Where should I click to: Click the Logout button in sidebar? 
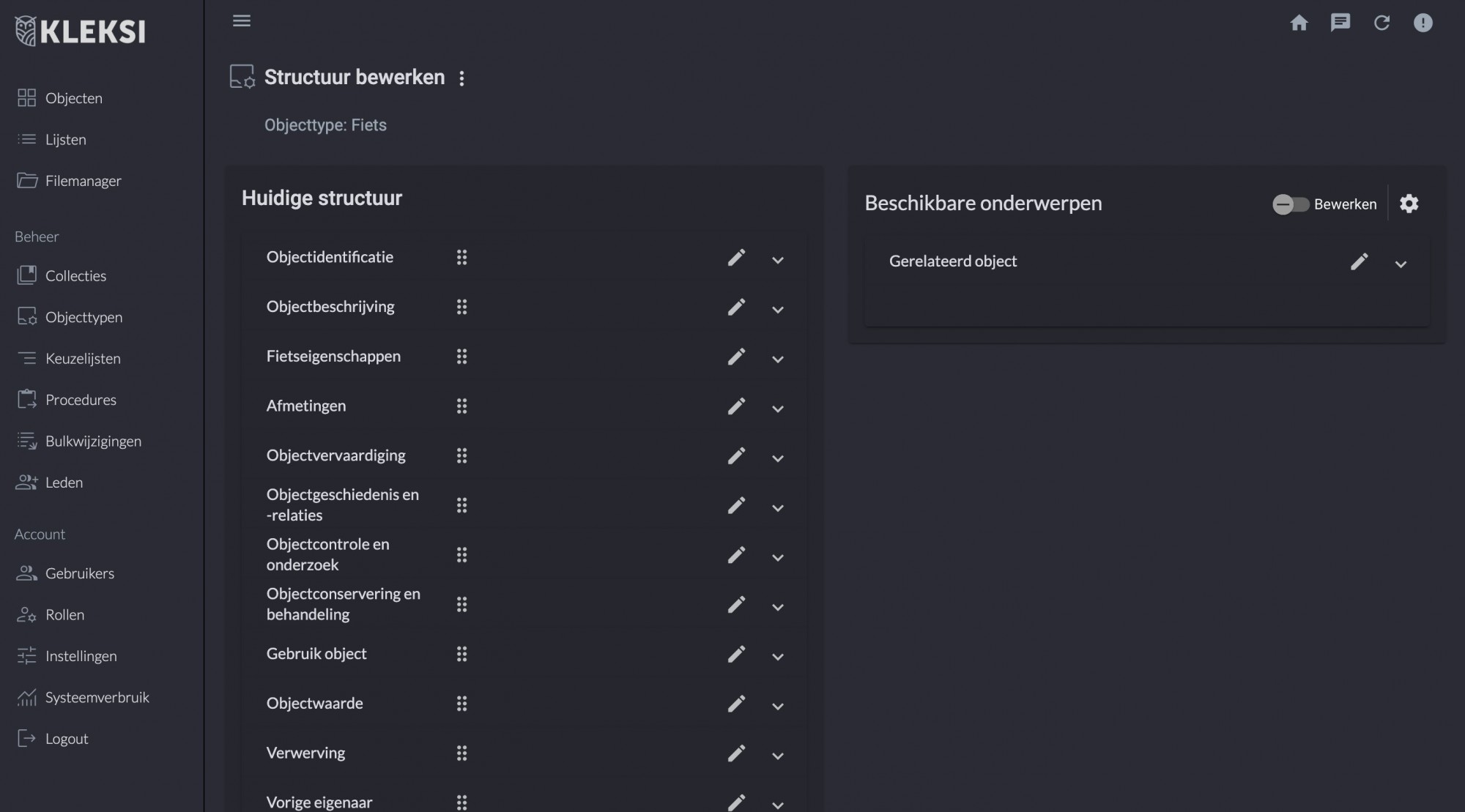[x=66, y=738]
